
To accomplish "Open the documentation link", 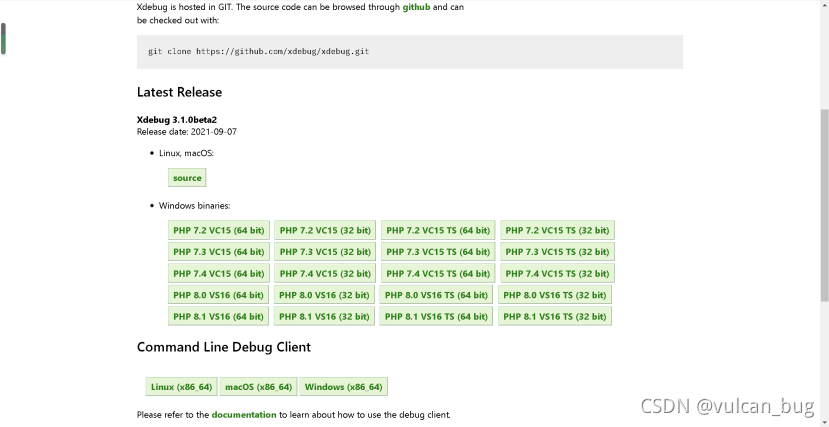I will [244, 415].
